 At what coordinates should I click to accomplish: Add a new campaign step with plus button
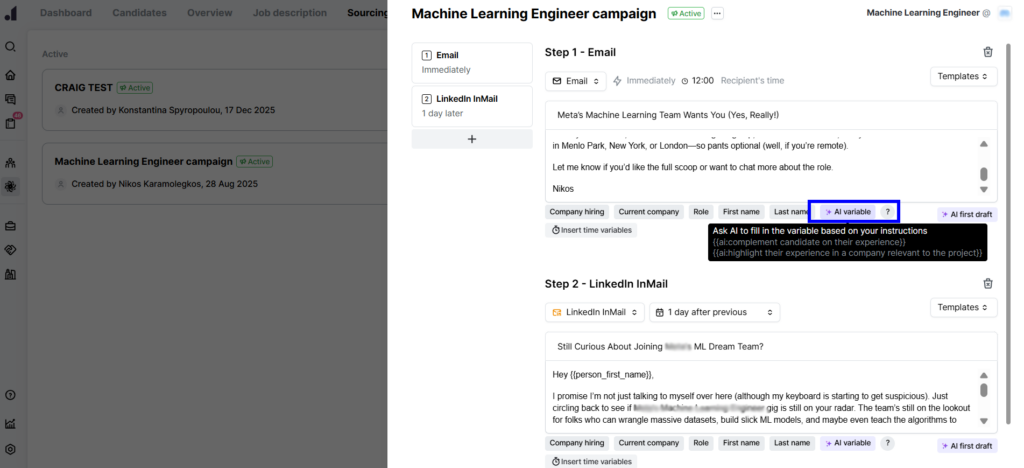[472, 139]
